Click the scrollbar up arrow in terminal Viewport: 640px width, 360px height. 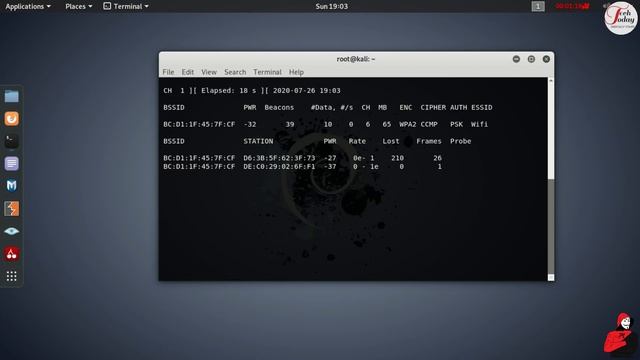pos(551,80)
